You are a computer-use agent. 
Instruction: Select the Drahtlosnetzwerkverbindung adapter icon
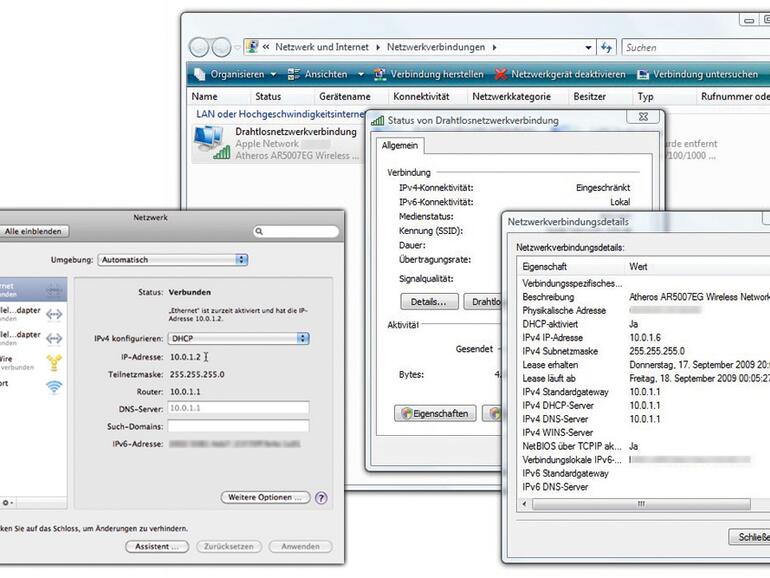tap(211, 142)
